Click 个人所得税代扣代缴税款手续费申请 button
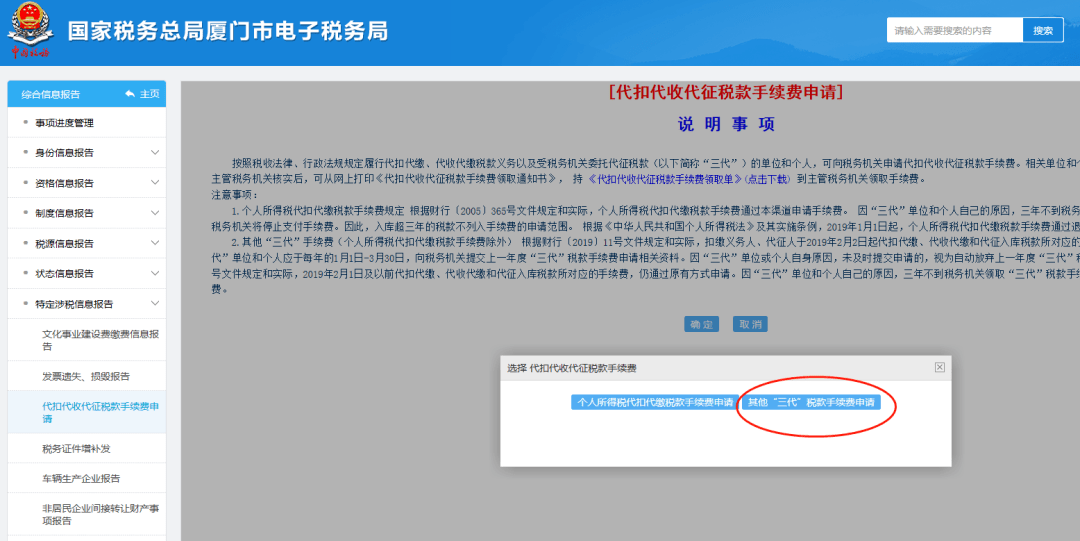 (x=654, y=402)
